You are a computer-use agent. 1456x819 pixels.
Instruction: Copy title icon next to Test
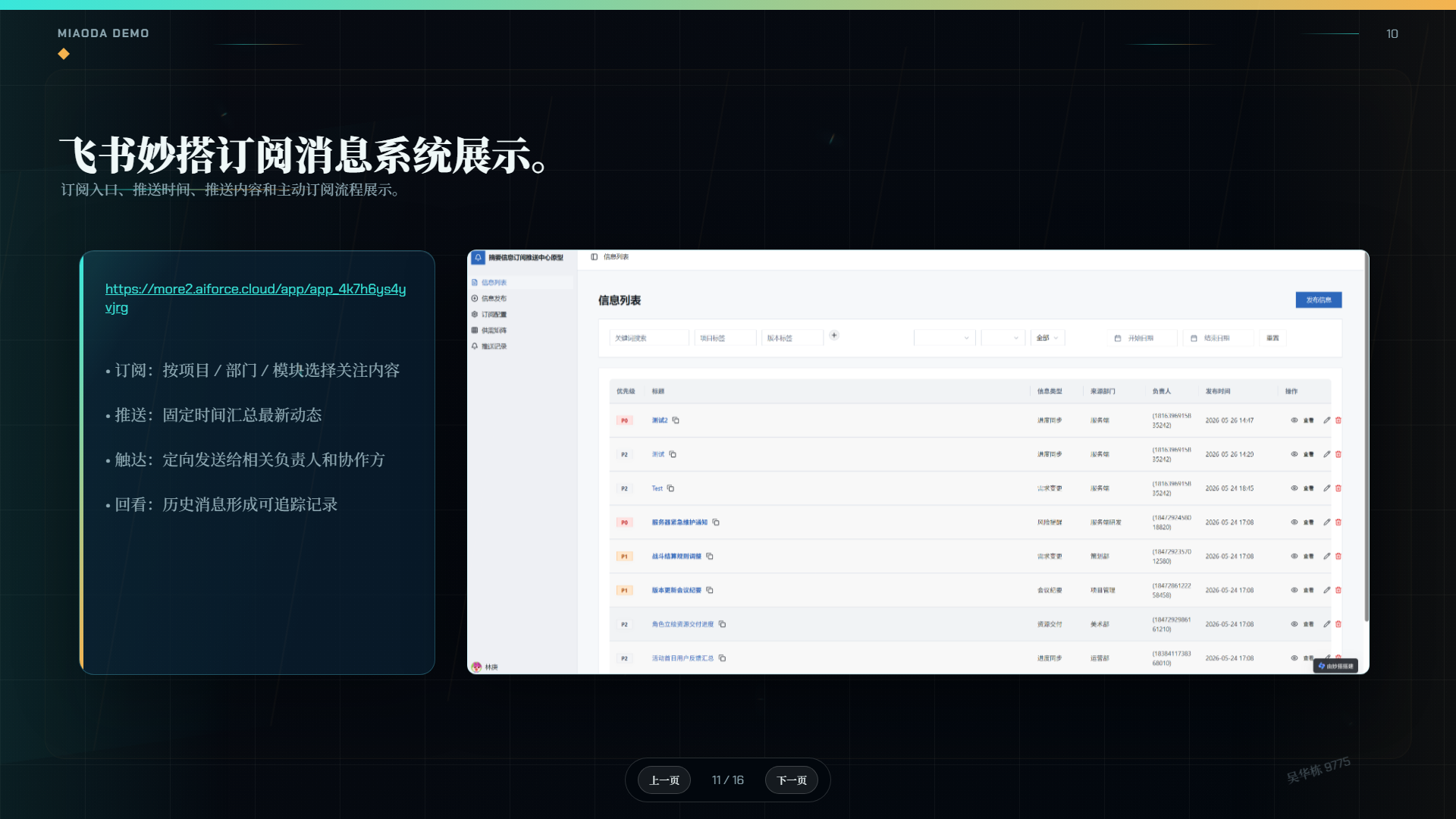point(670,488)
